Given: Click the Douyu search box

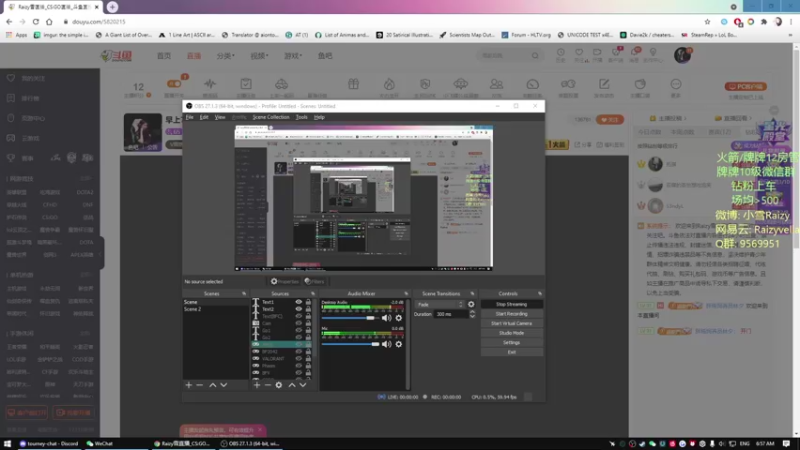Looking at the screenshot, I should 505,55.
